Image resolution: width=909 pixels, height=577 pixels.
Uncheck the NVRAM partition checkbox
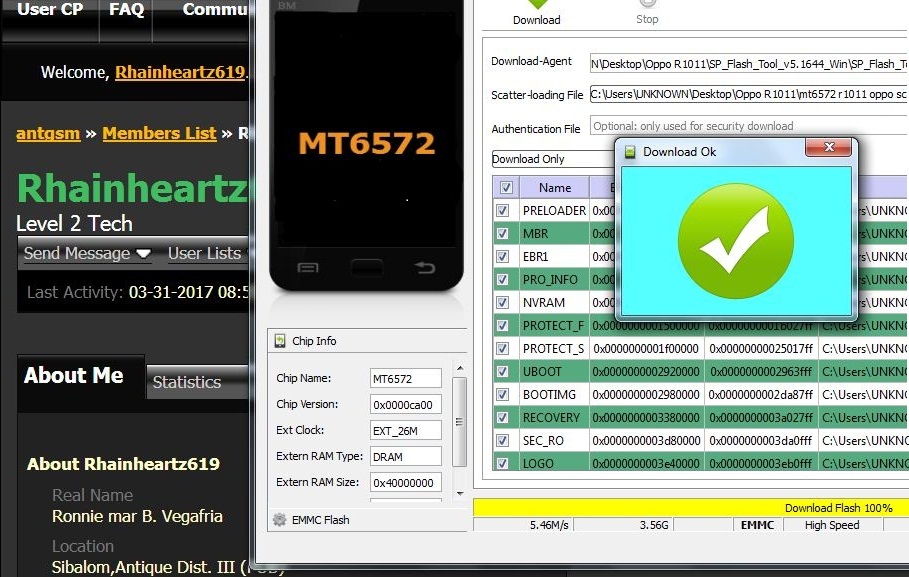click(503, 303)
